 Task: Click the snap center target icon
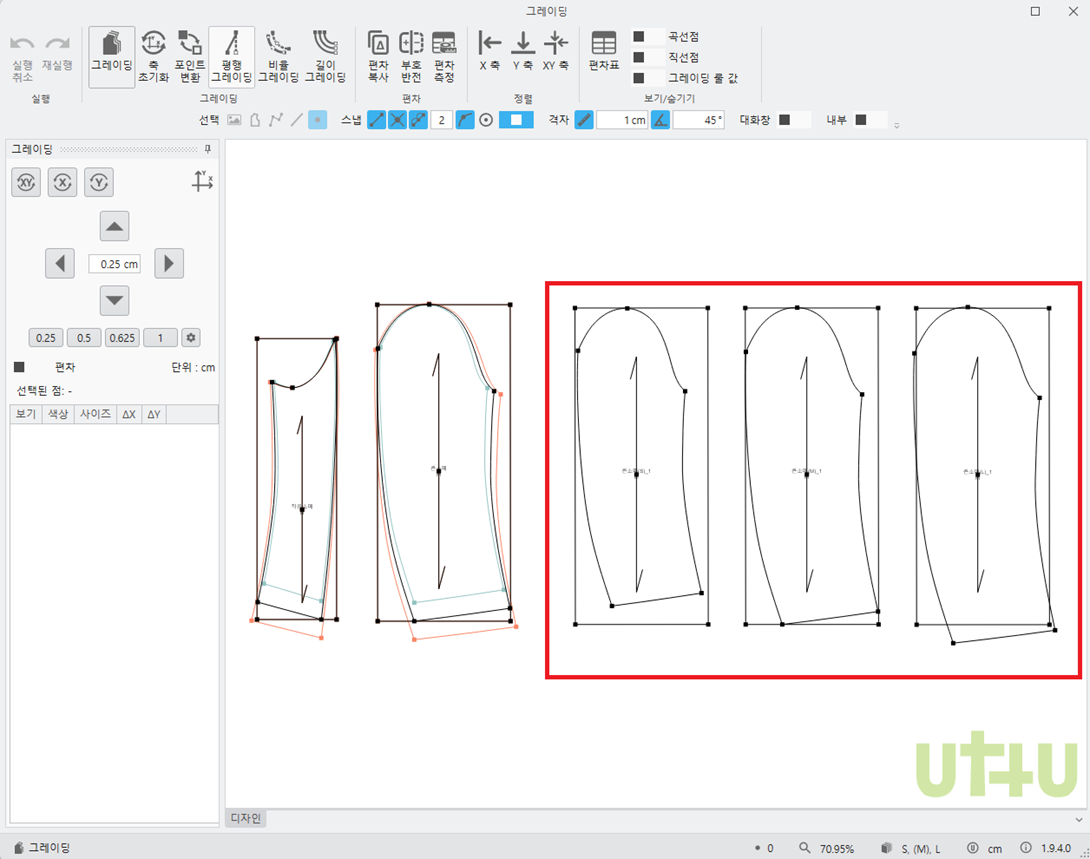[486, 120]
